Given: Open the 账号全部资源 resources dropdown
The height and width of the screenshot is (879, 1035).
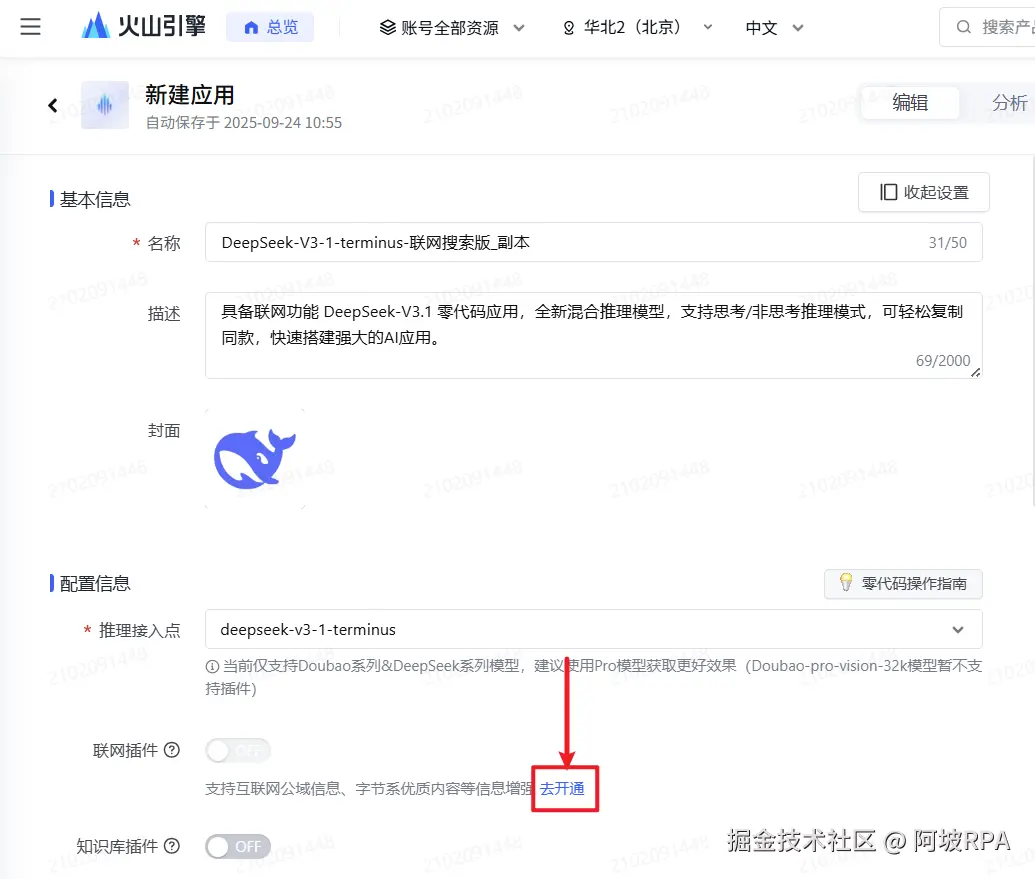Looking at the screenshot, I should point(452,28).
